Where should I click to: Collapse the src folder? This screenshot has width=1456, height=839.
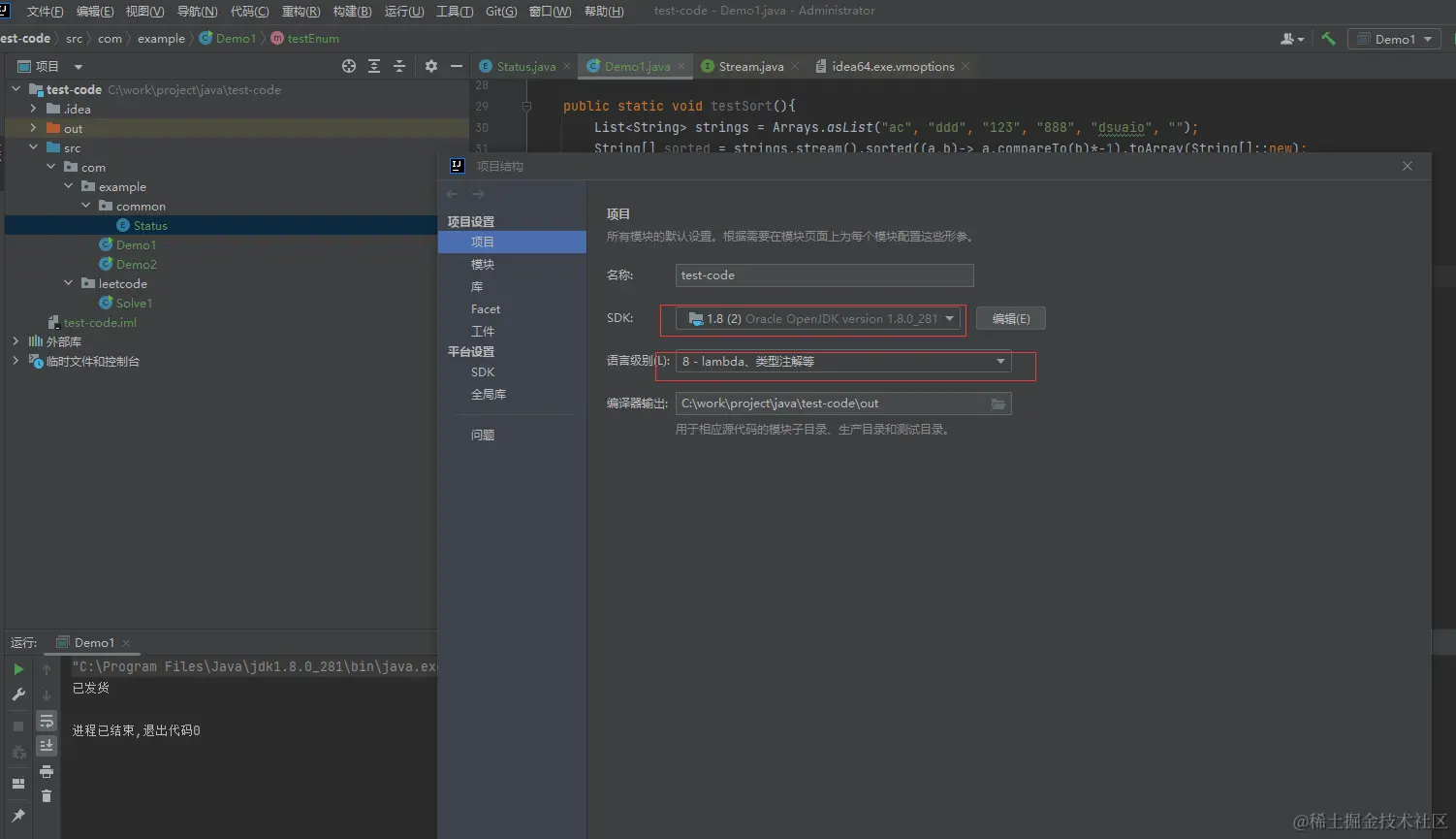coord(34,147)
